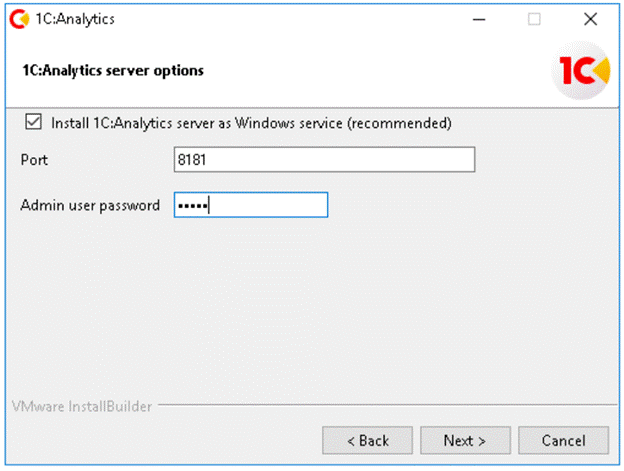
Task: Click the disabled maximize window button
Action: coord(534,19)
